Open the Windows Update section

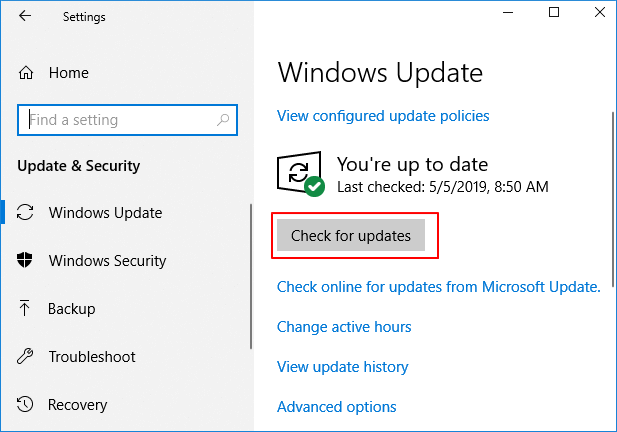coord(105,213)
